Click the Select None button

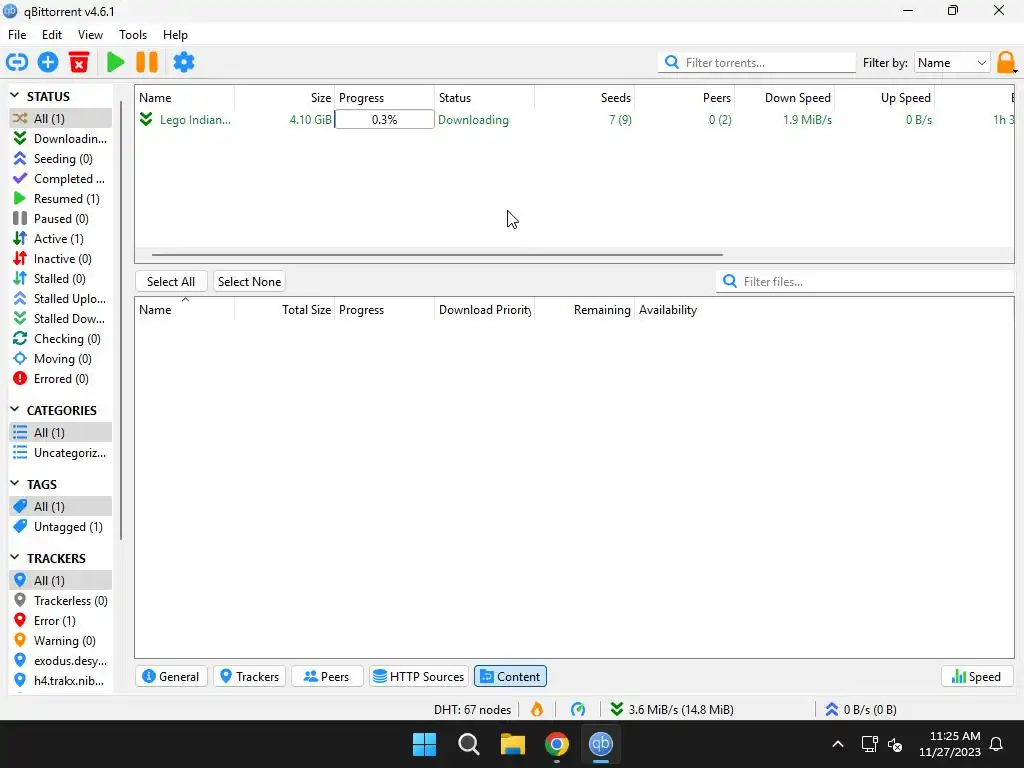[249, 281]
